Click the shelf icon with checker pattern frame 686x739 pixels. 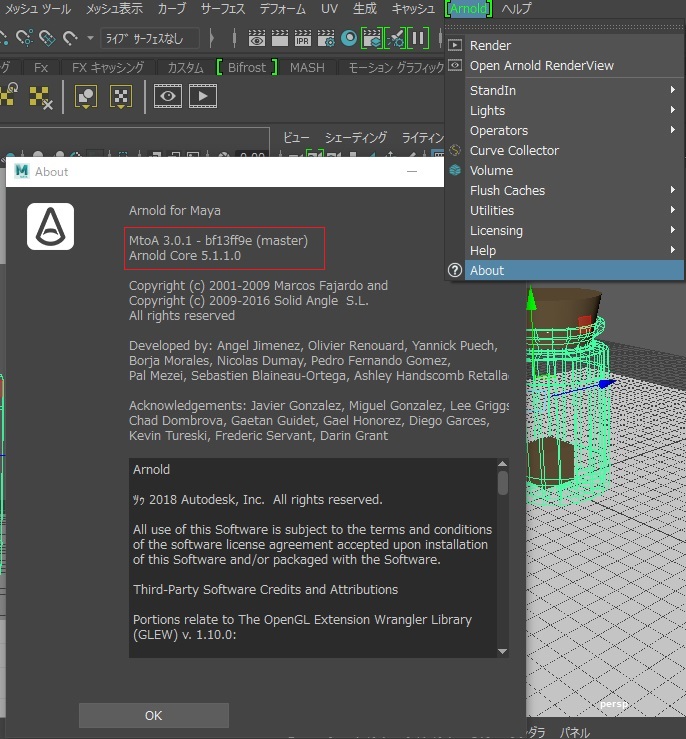coord(121,97)
